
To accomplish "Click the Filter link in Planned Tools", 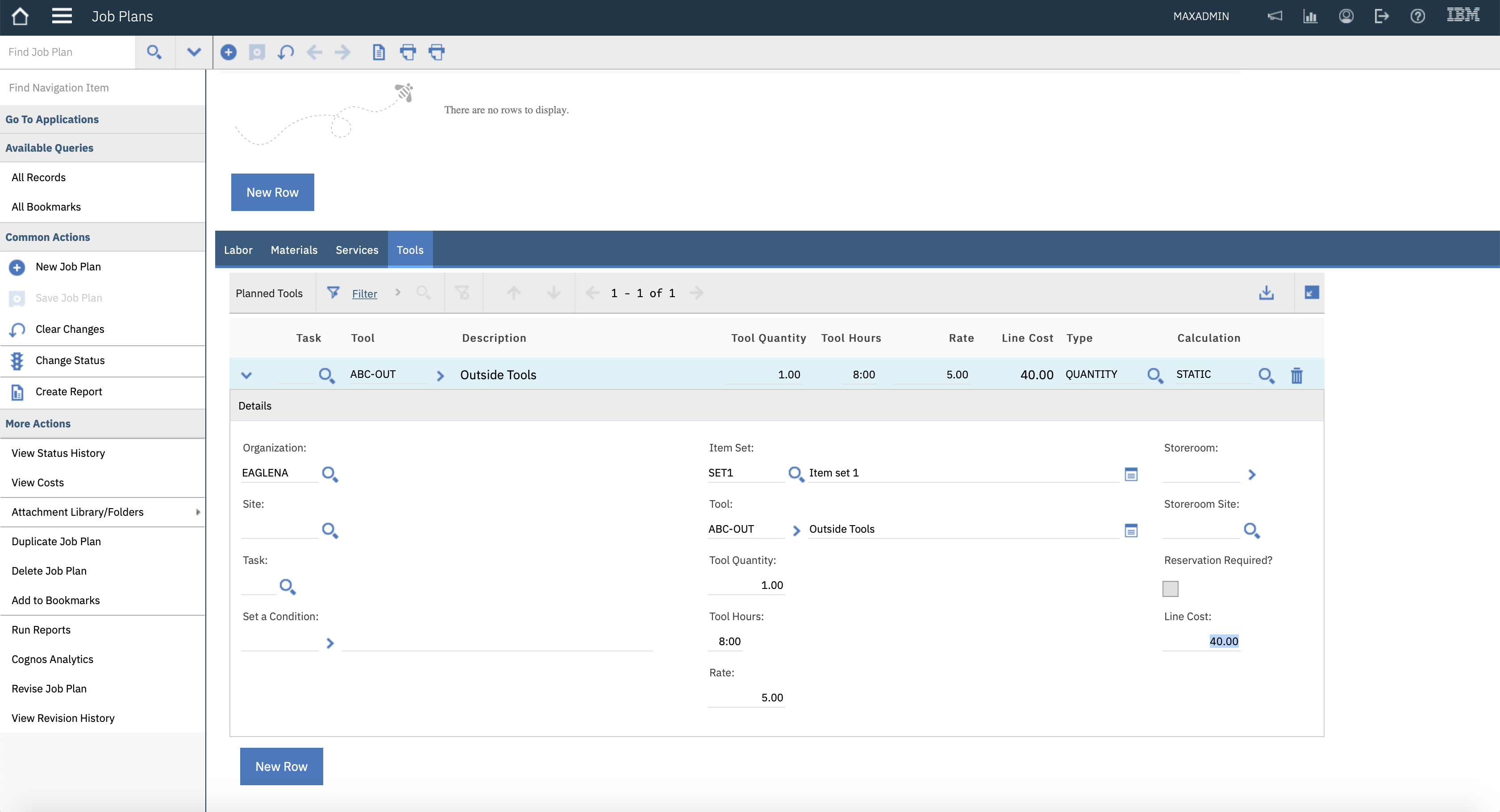I will point(364,294).
